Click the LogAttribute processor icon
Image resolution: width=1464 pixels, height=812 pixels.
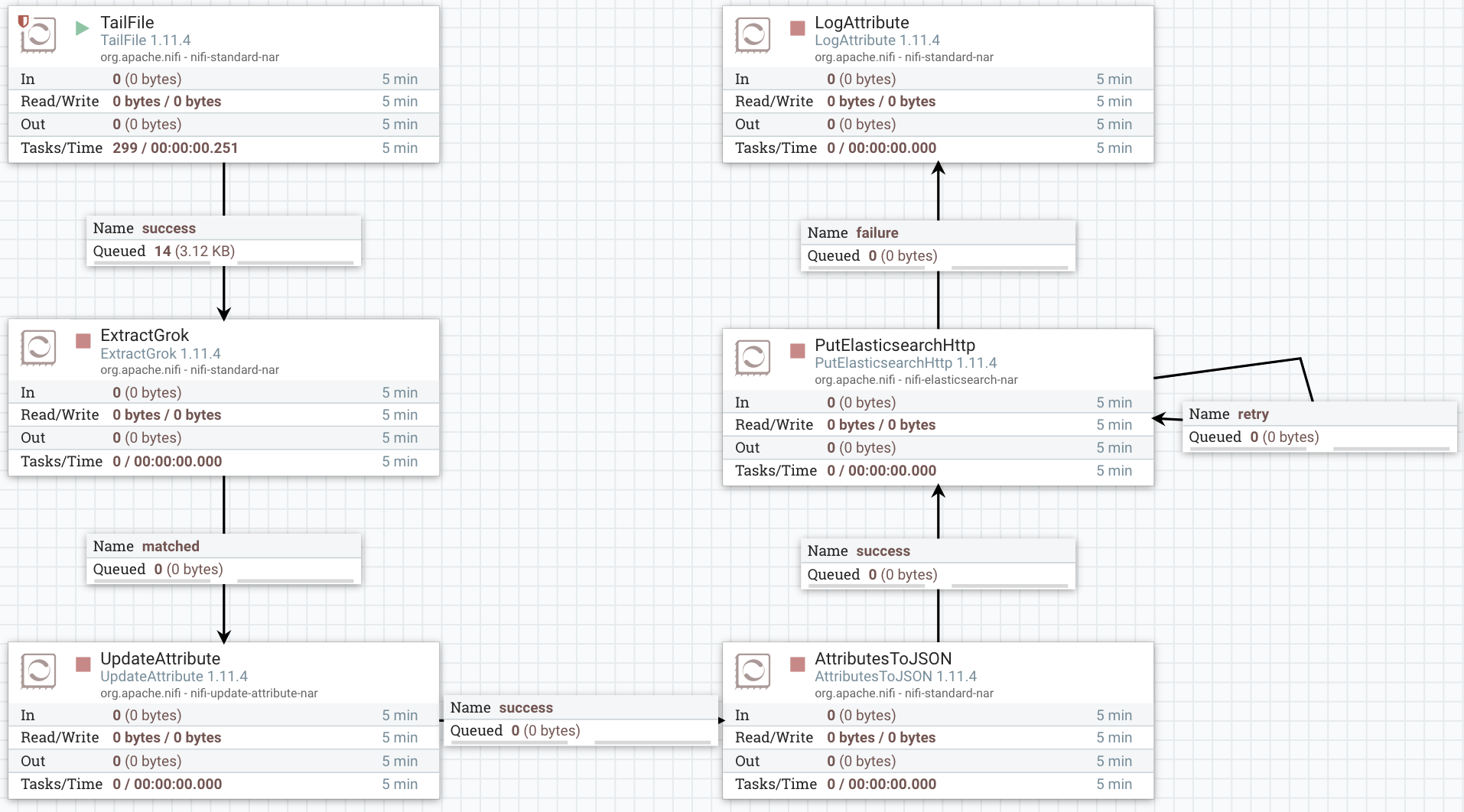(x=753, y=34)
